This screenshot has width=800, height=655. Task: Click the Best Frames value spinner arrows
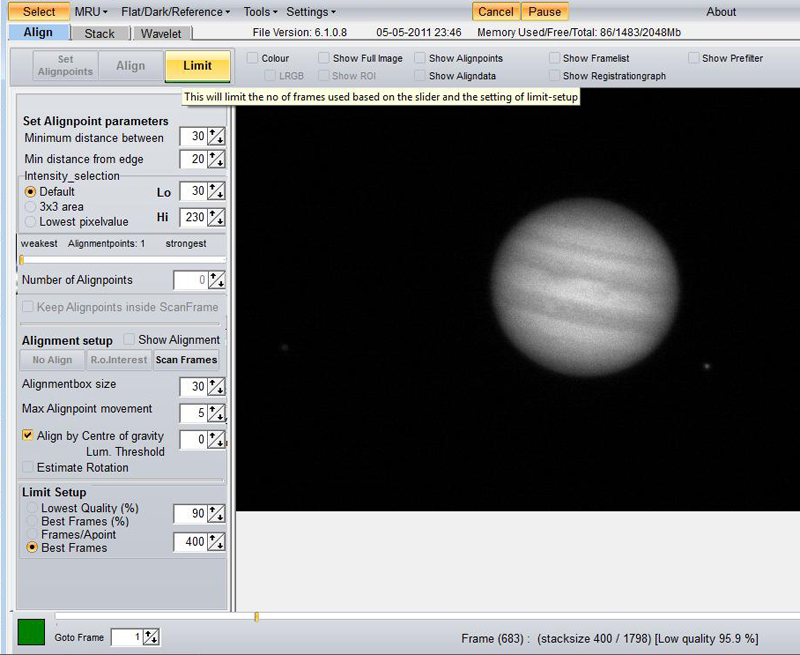pyautogui.click(x=216, y=542)
